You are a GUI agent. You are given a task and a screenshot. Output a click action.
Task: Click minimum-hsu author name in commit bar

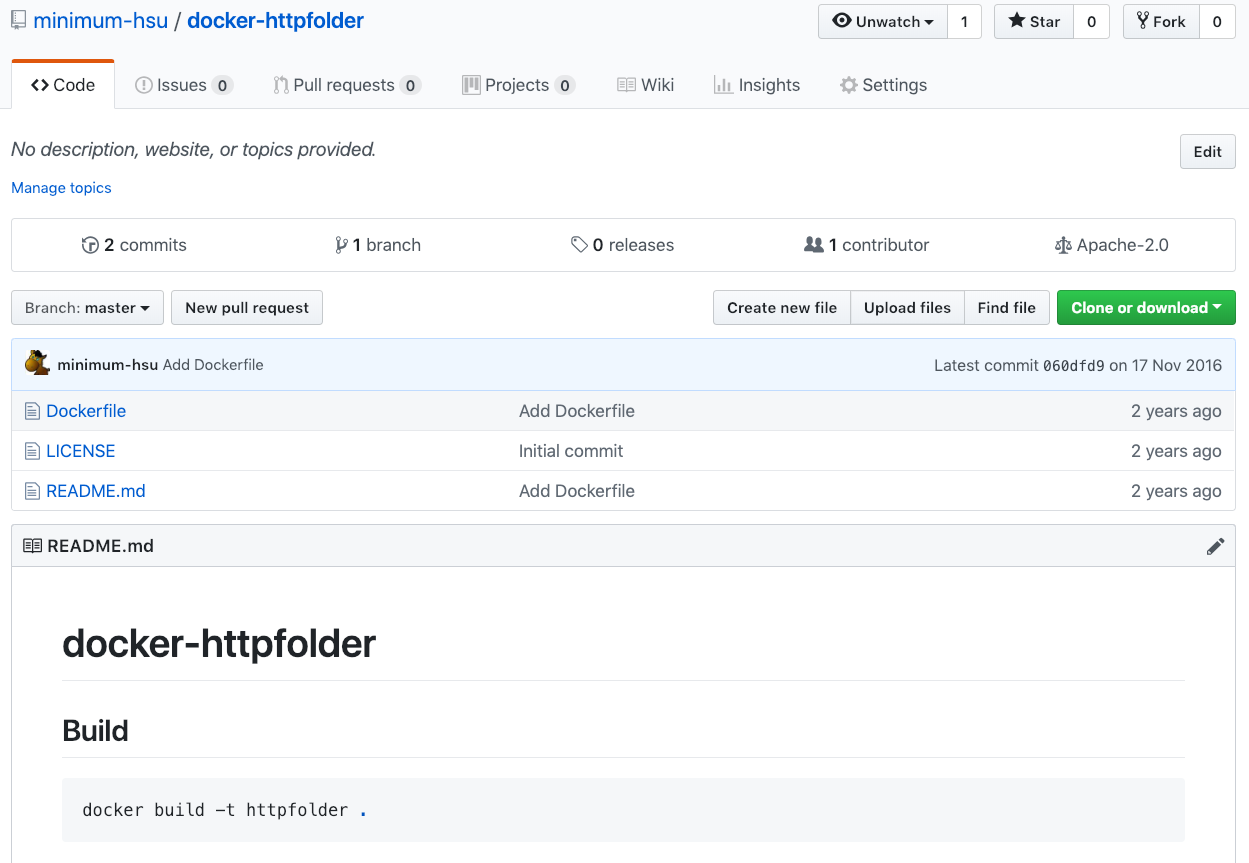tap(108, 365)
